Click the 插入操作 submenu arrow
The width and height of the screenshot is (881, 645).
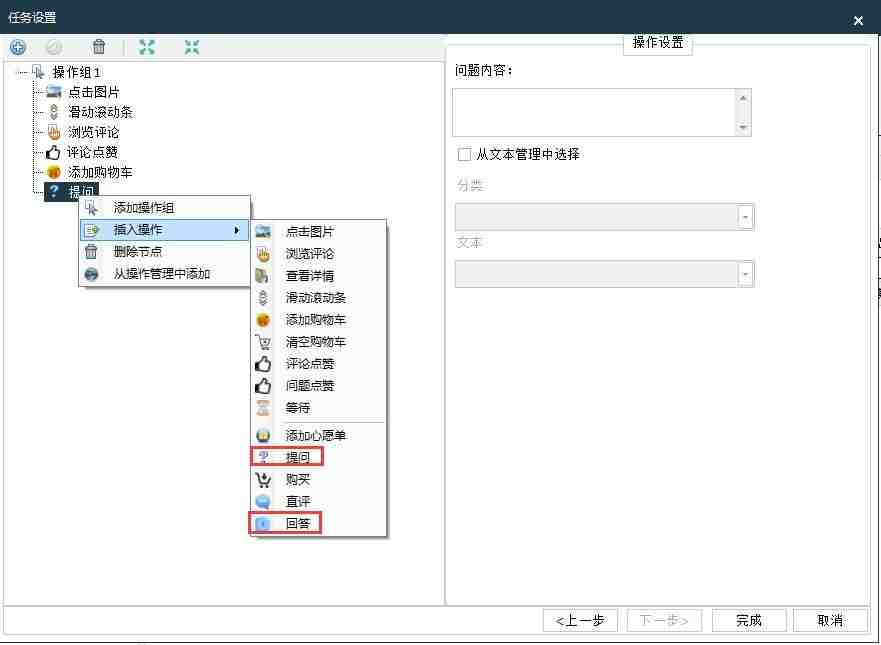pos(237,230)
